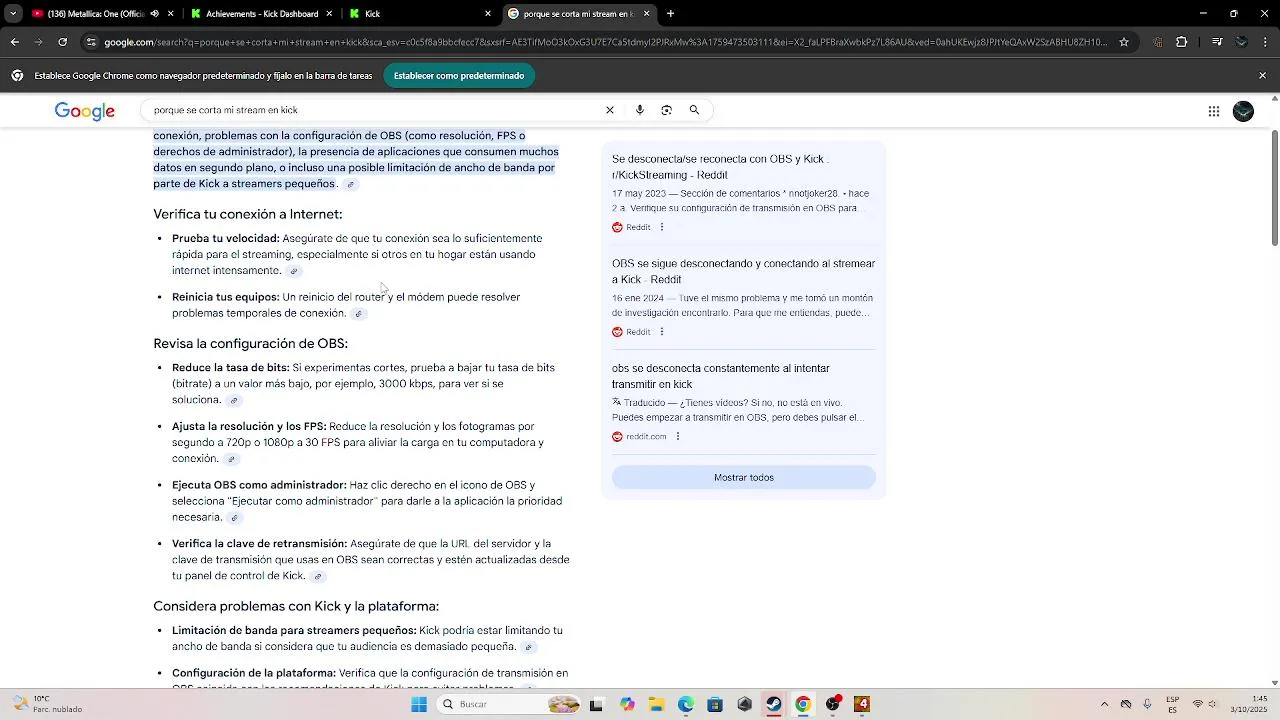Open more options for reddit.com result
Image resolution: width=1280 pixels, height=720 pixels.
[x=678, y=436]
